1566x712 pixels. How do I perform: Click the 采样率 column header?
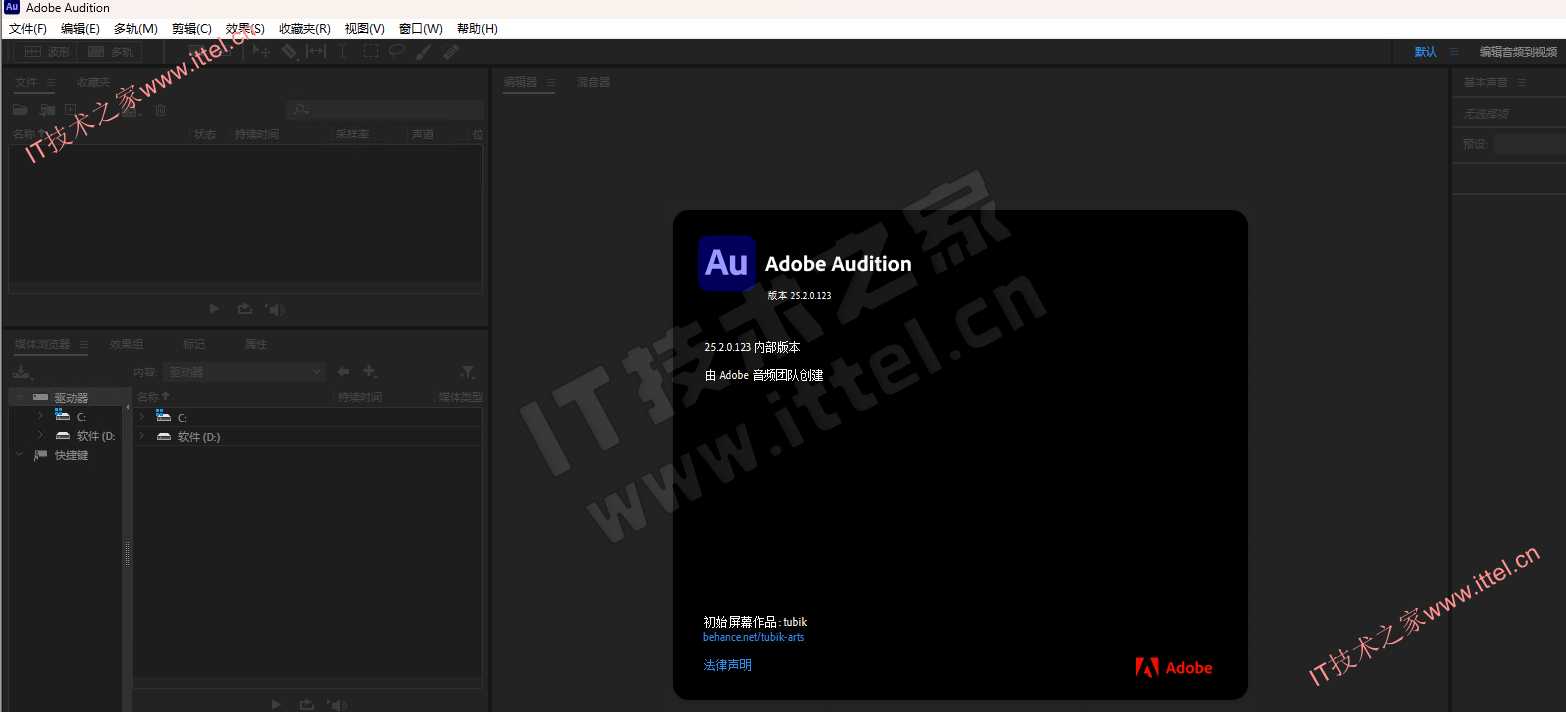tap(352, 134)
